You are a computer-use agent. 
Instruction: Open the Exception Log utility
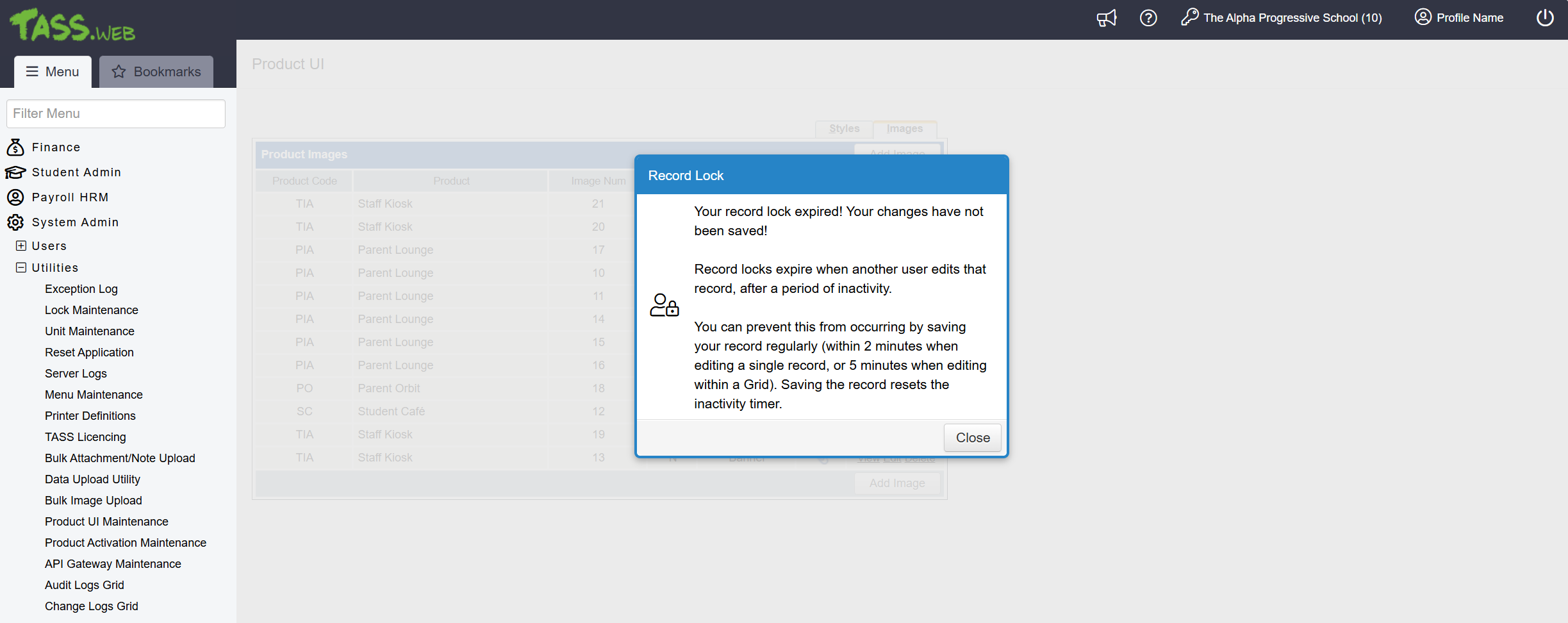81,289
